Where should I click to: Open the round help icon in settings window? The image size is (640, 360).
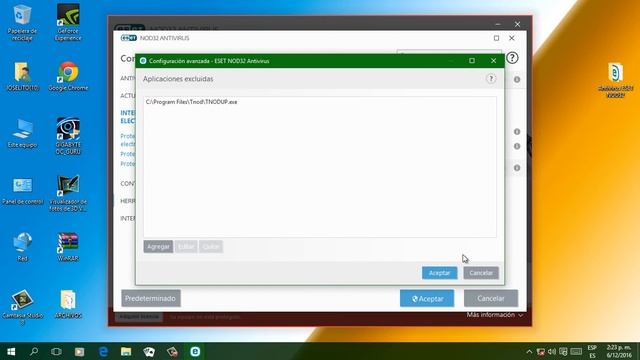[512, 58]
